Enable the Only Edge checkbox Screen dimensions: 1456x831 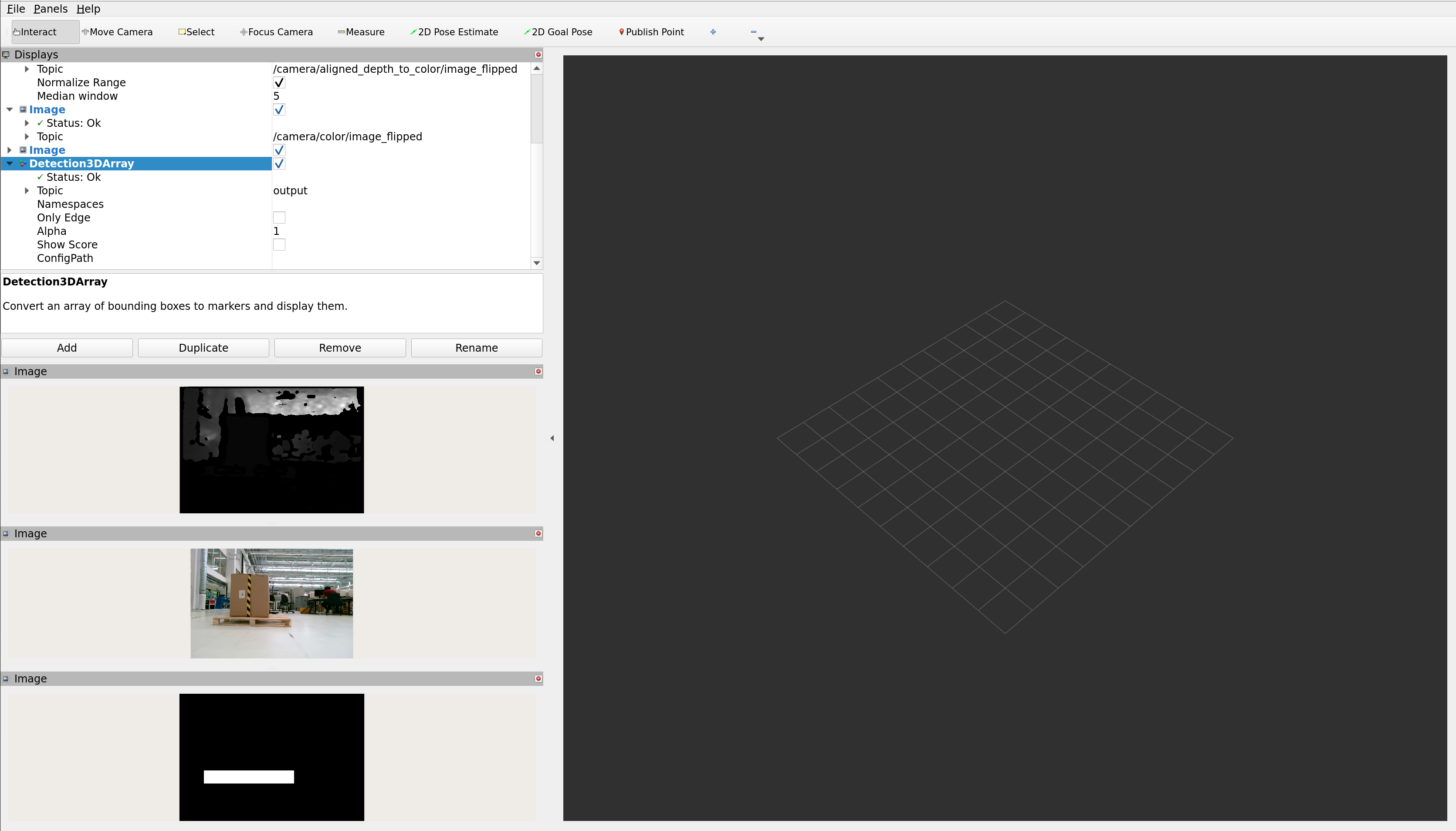(279, 217)
